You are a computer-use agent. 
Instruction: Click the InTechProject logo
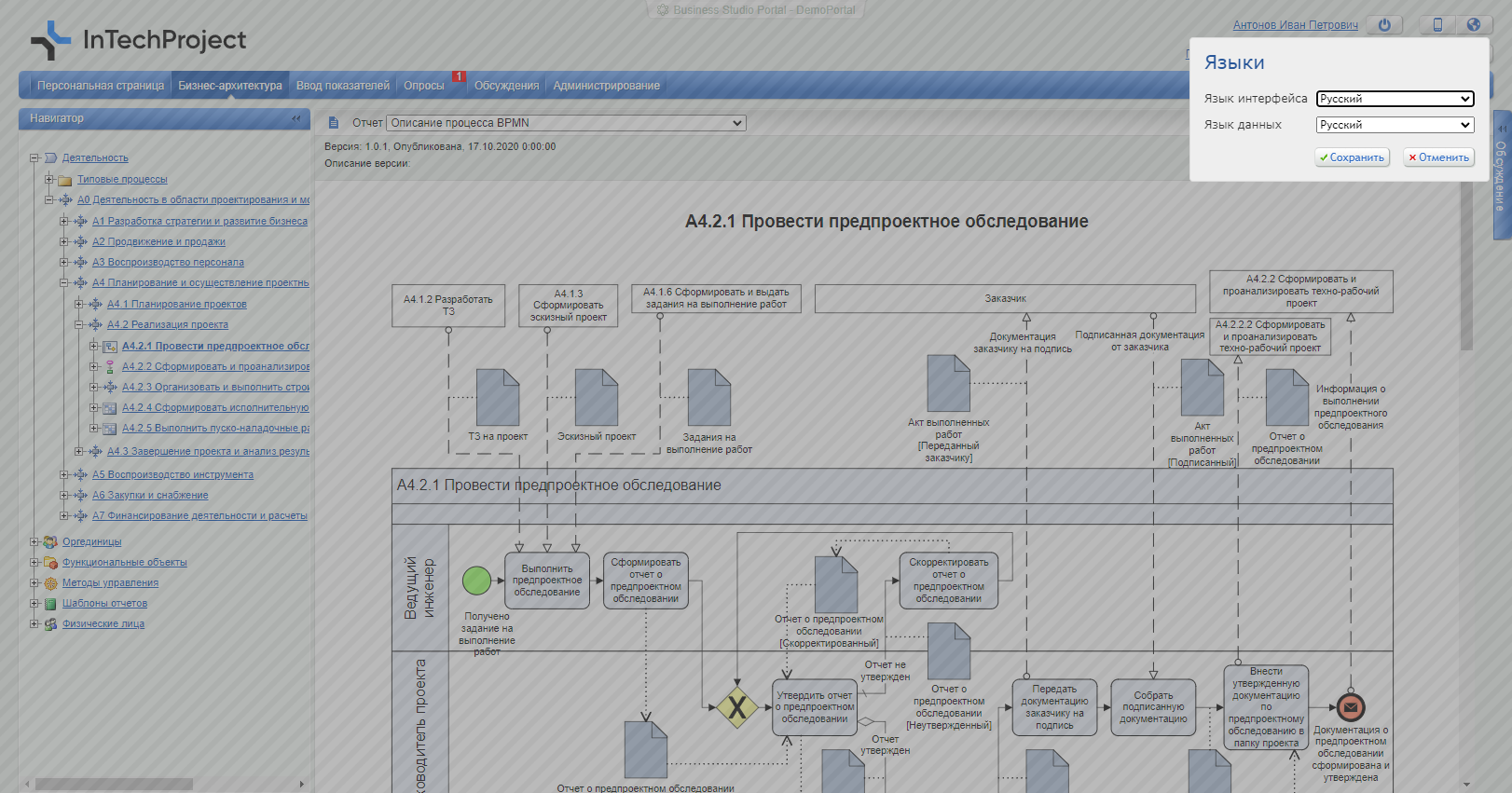[x=138, y=40]
